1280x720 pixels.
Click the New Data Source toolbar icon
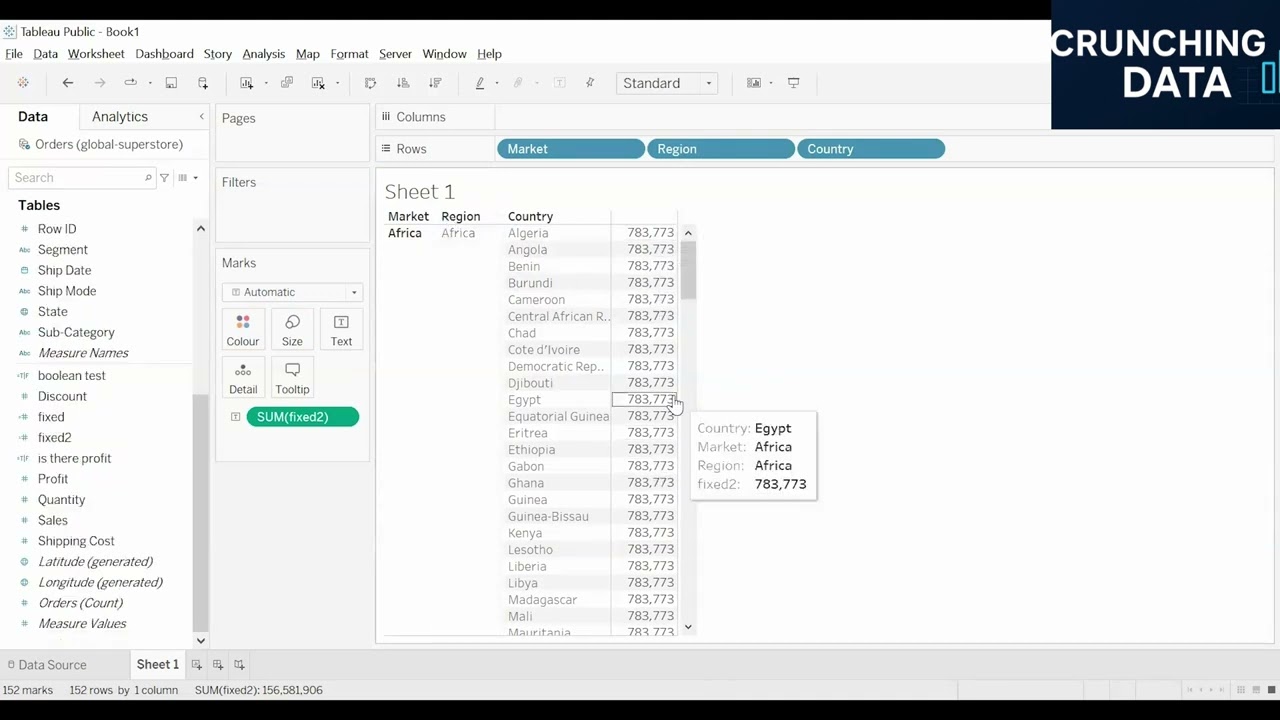point(203,83)
